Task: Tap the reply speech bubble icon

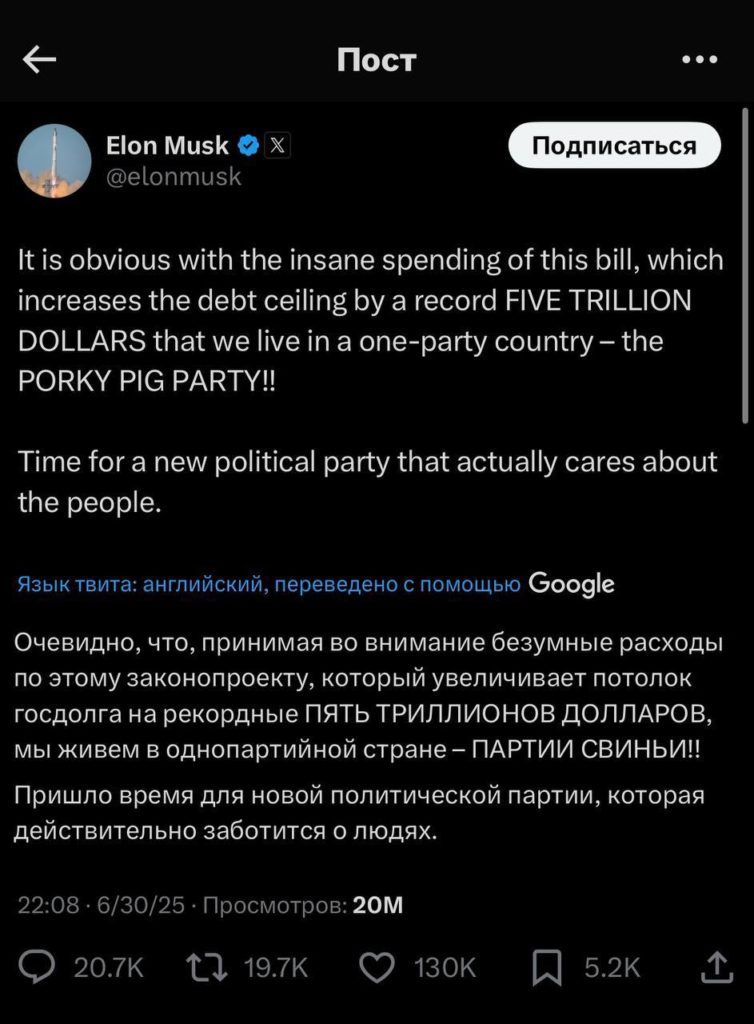Action: coord(39,967)
